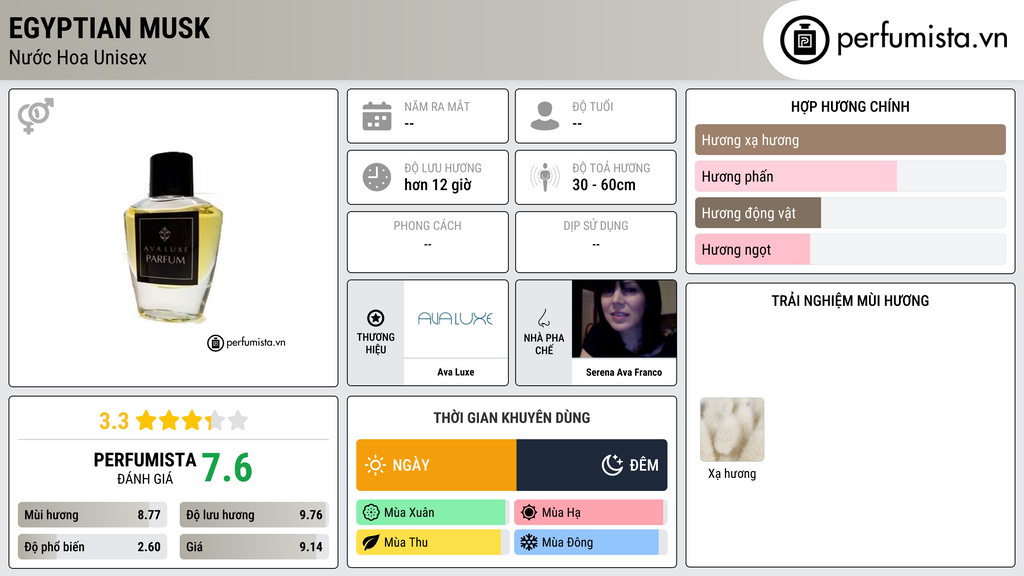
Task: Click the hơn 12 giờ longevity value
Action: point(438,185)
